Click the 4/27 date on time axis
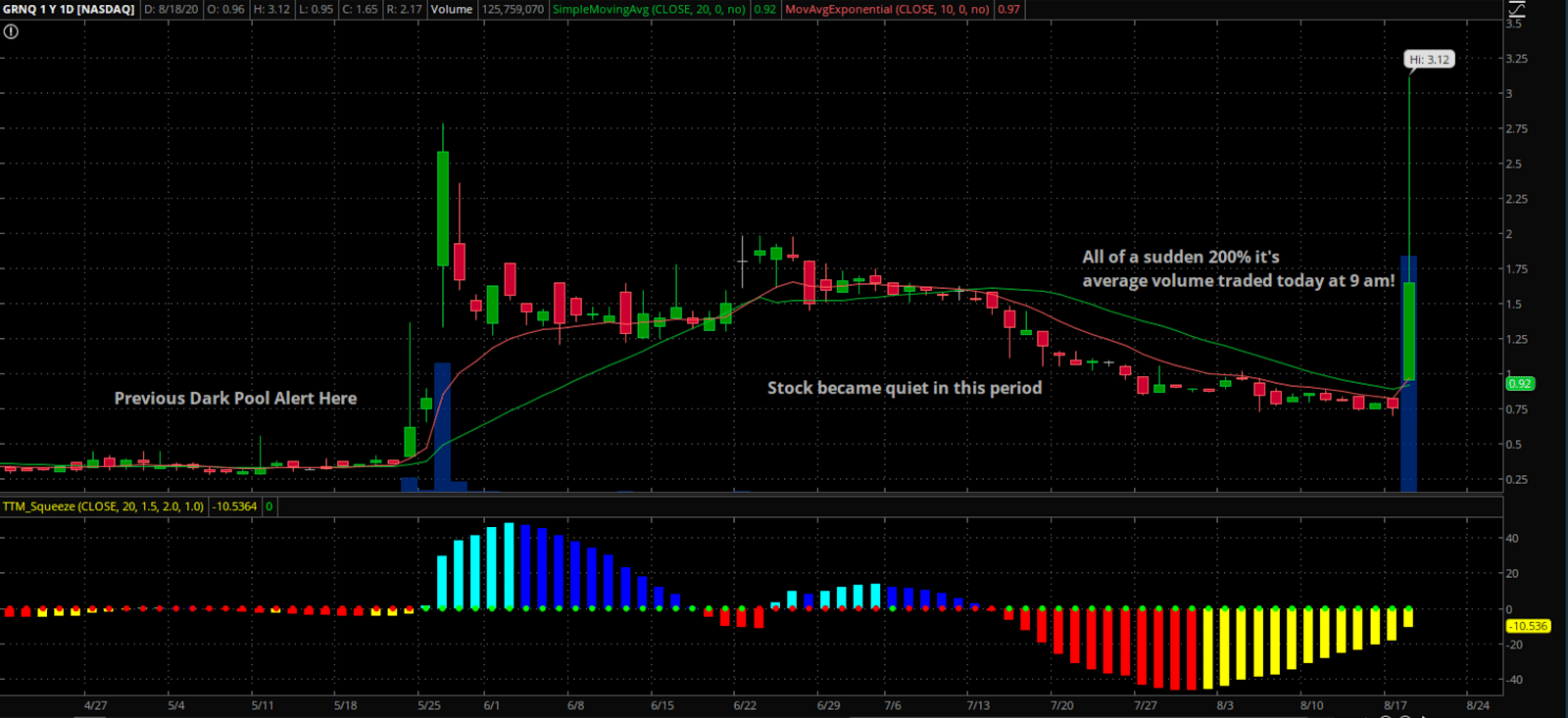The image size is (1568, 718). coord(95,705)
